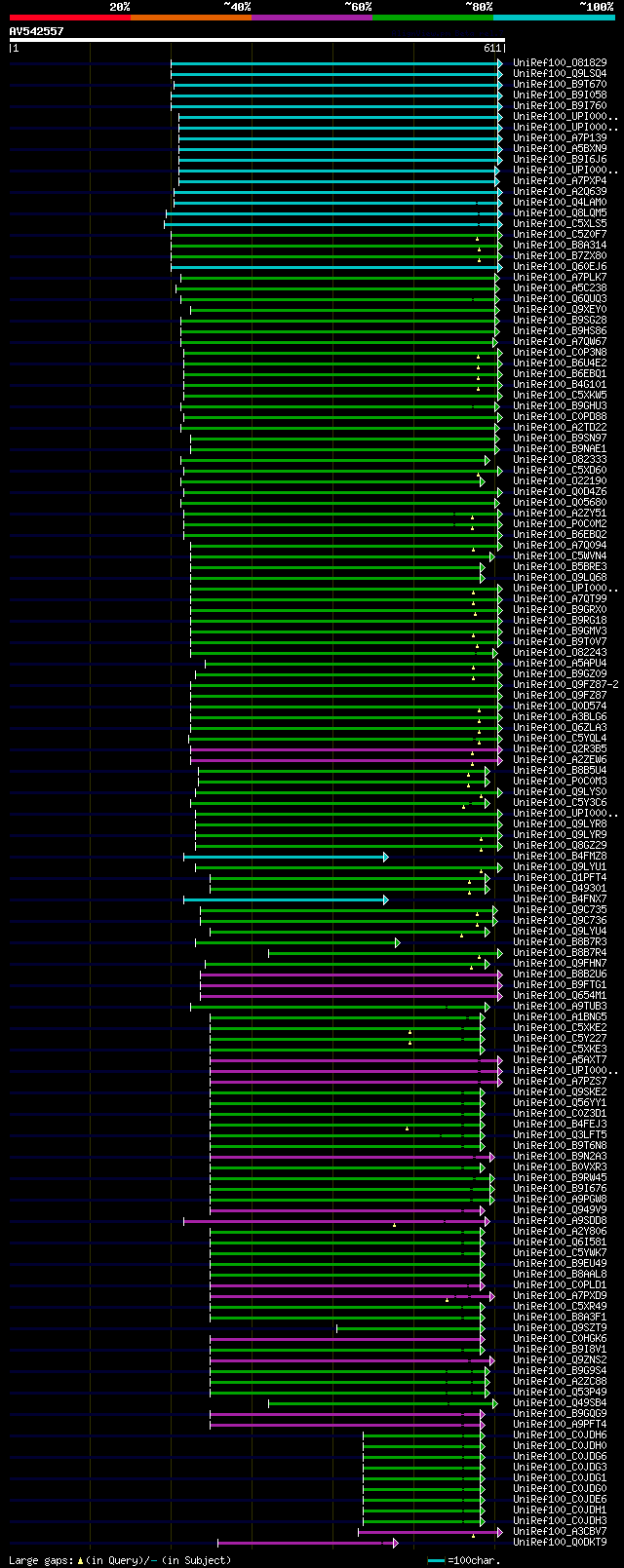This screenshot has width=624, height=1568.
Task: Select the UniRef100_B9GMV3 label
Action: pos(560,631)
